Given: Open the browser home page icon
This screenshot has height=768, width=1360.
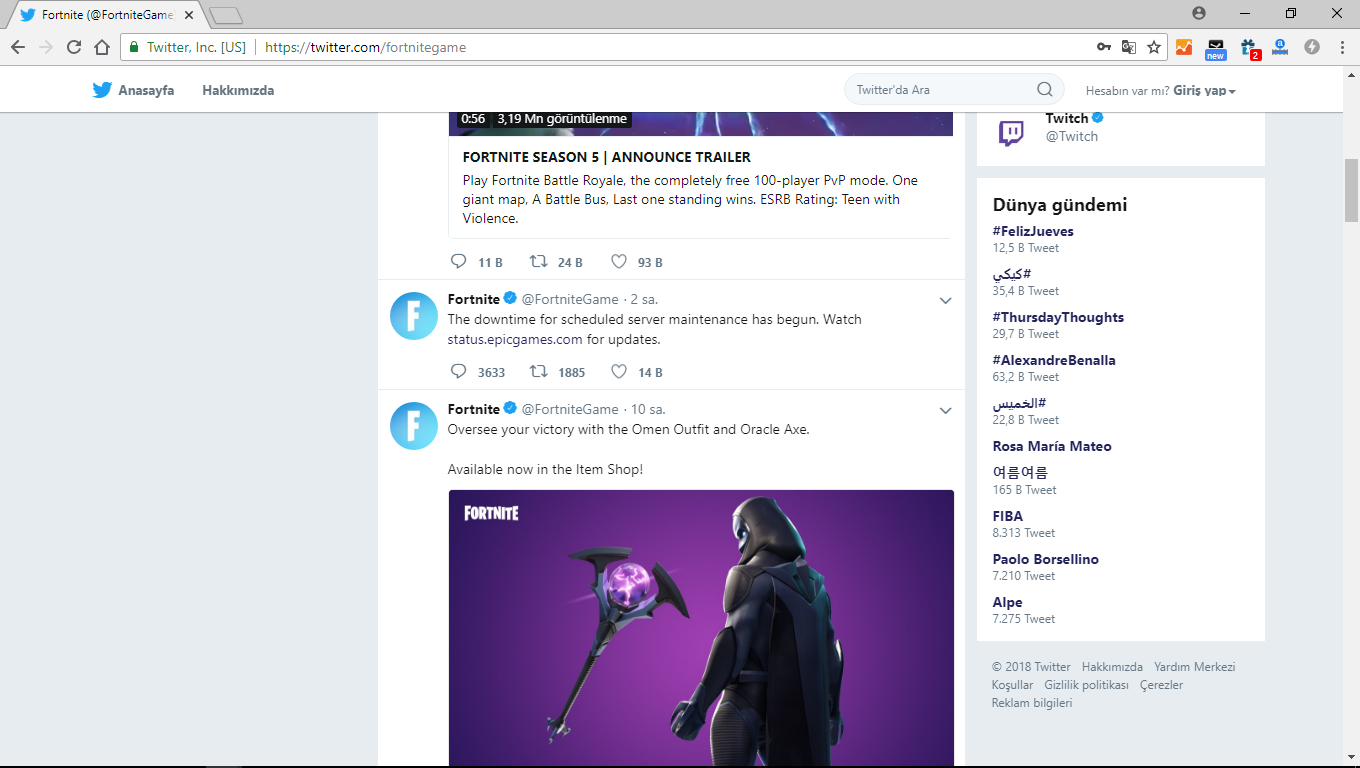Looking at the screenshot, I should click(x=102, y=47).
